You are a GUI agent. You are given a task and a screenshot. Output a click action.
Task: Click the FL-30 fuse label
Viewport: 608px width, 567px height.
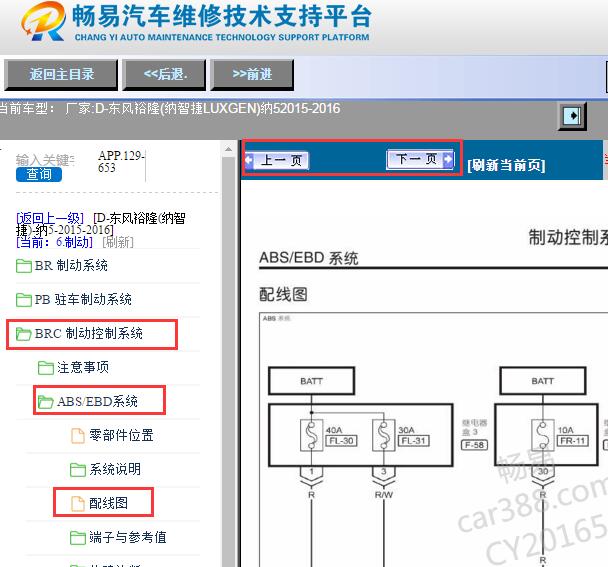(341, 441)
